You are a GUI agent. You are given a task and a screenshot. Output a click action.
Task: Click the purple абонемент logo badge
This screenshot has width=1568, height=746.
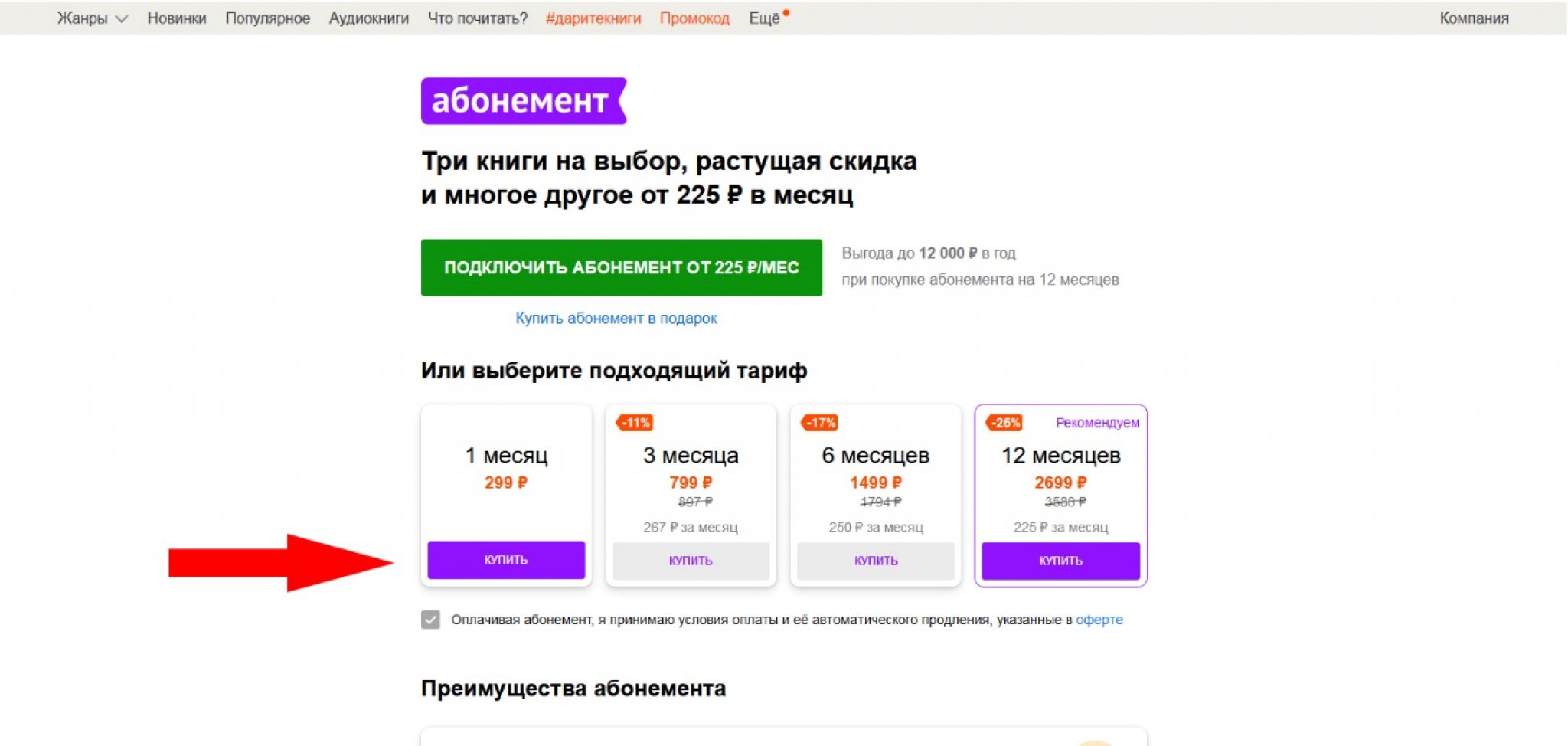pos(524,100)
